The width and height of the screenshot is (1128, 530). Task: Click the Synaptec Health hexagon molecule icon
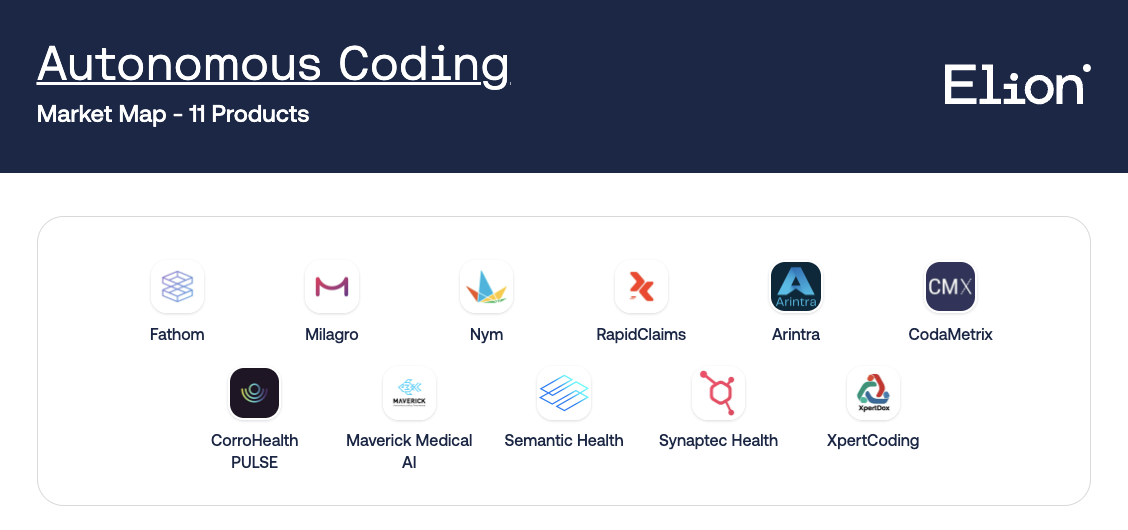pos(719,393)
